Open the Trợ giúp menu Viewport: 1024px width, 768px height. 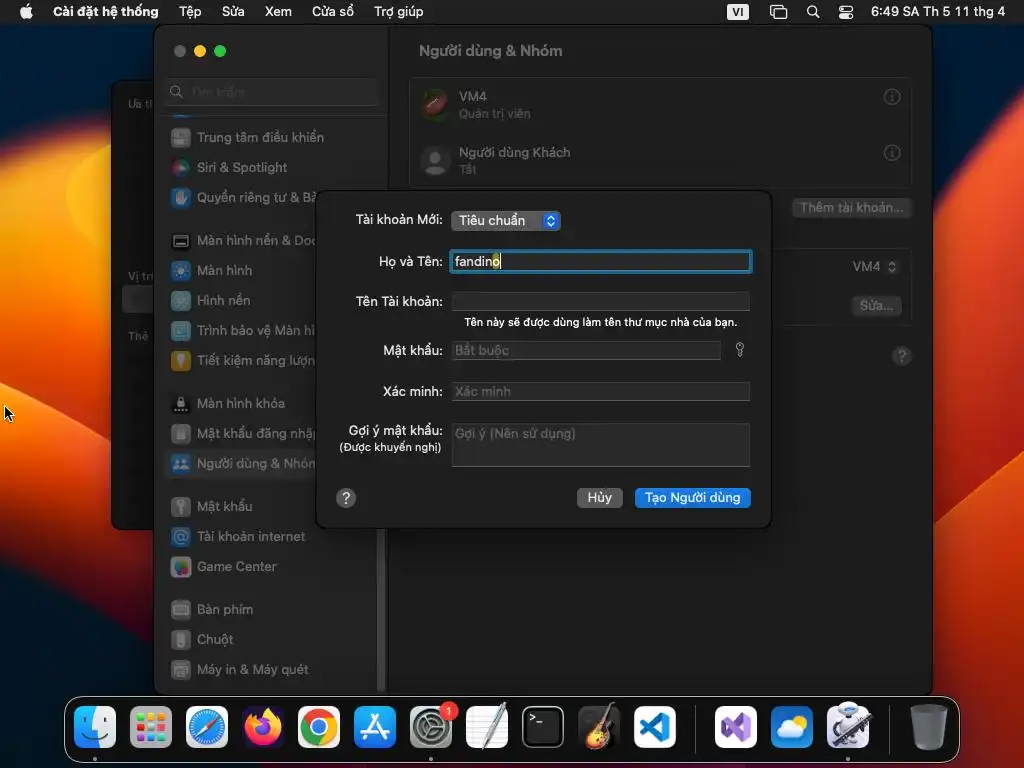point(398,12)
